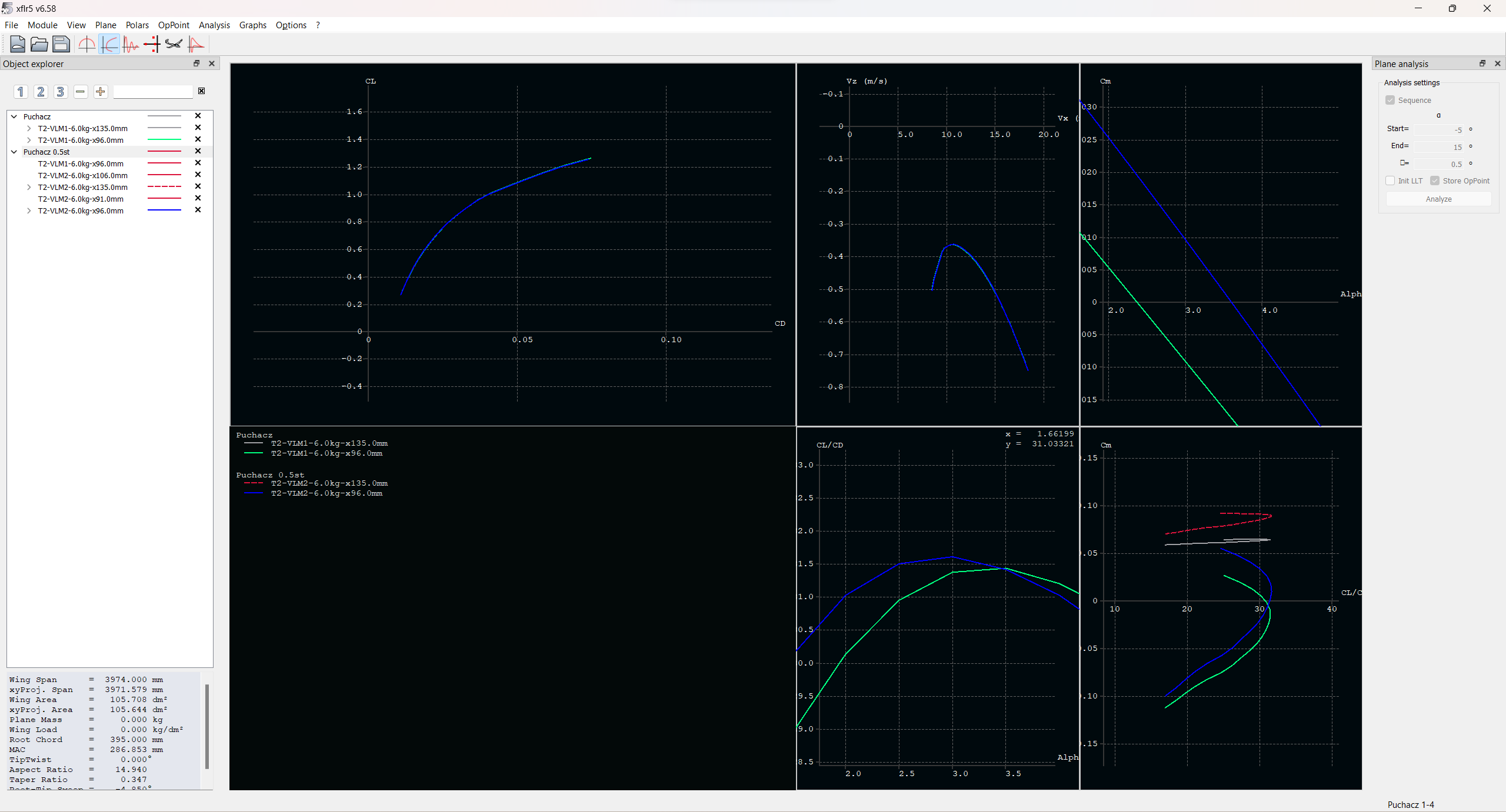This screenshot has width=1506, height=812.
Task: Expand the T2-VLM1-6.0kg-x135.0mm polar
Action: [x=29, y=128]
